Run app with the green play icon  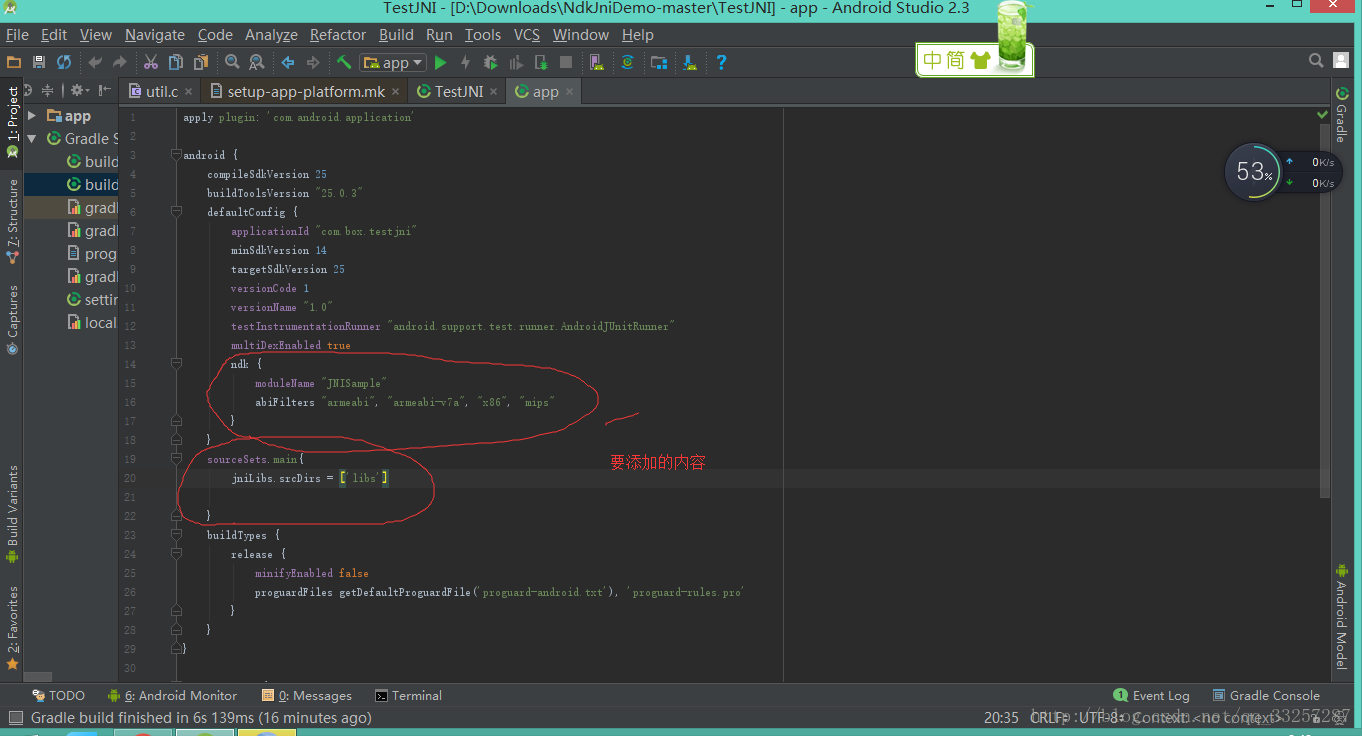[x=441, y=62]
